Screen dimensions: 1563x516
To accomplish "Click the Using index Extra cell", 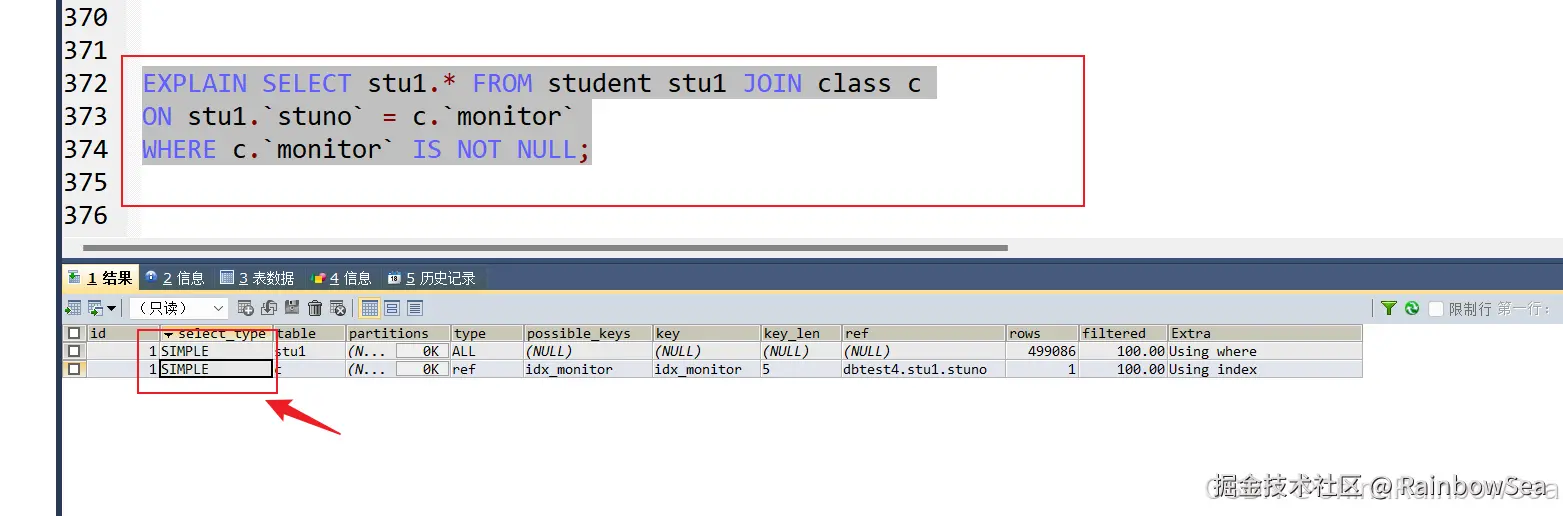I will coord(1265,369).
